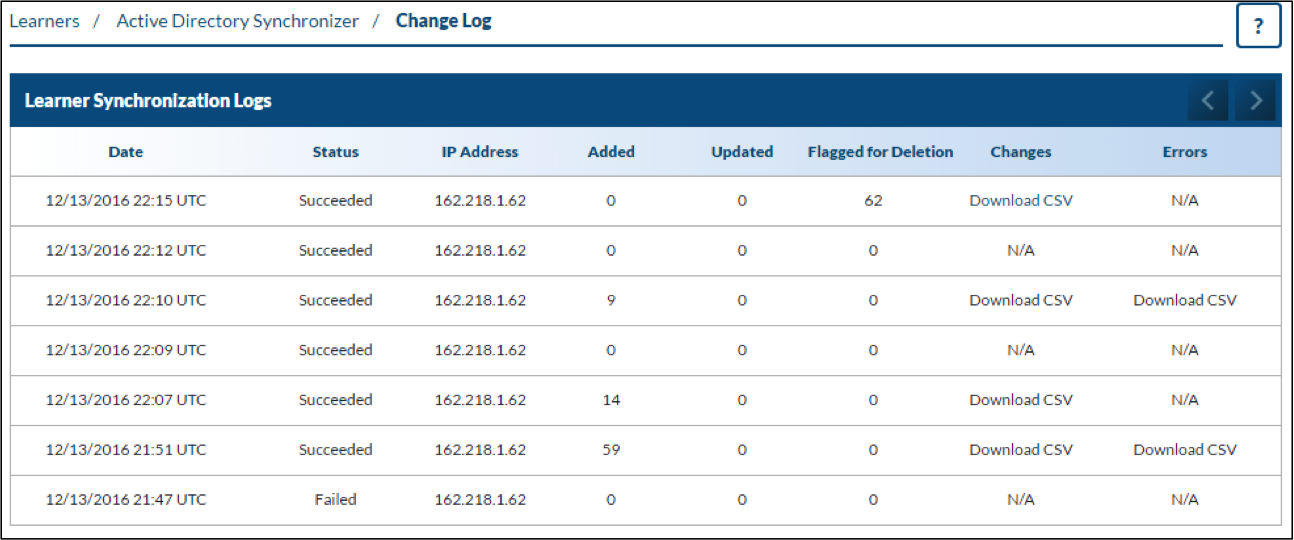Screen dimensions: 1294x540
Task: Download Errors CSV for 21:51 UTC sync
Action: coord(1184,450)
